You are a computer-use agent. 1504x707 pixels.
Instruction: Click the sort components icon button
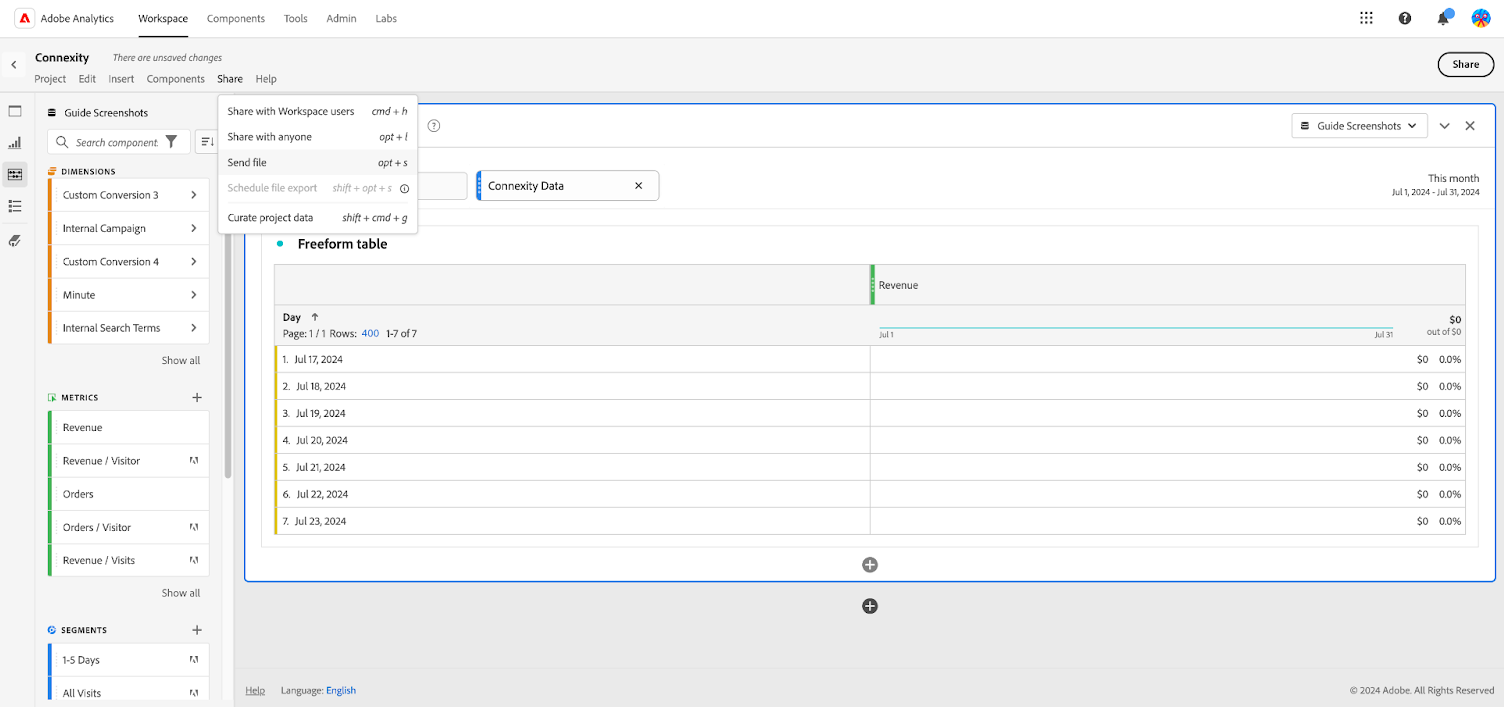click(x=206, y=142)
